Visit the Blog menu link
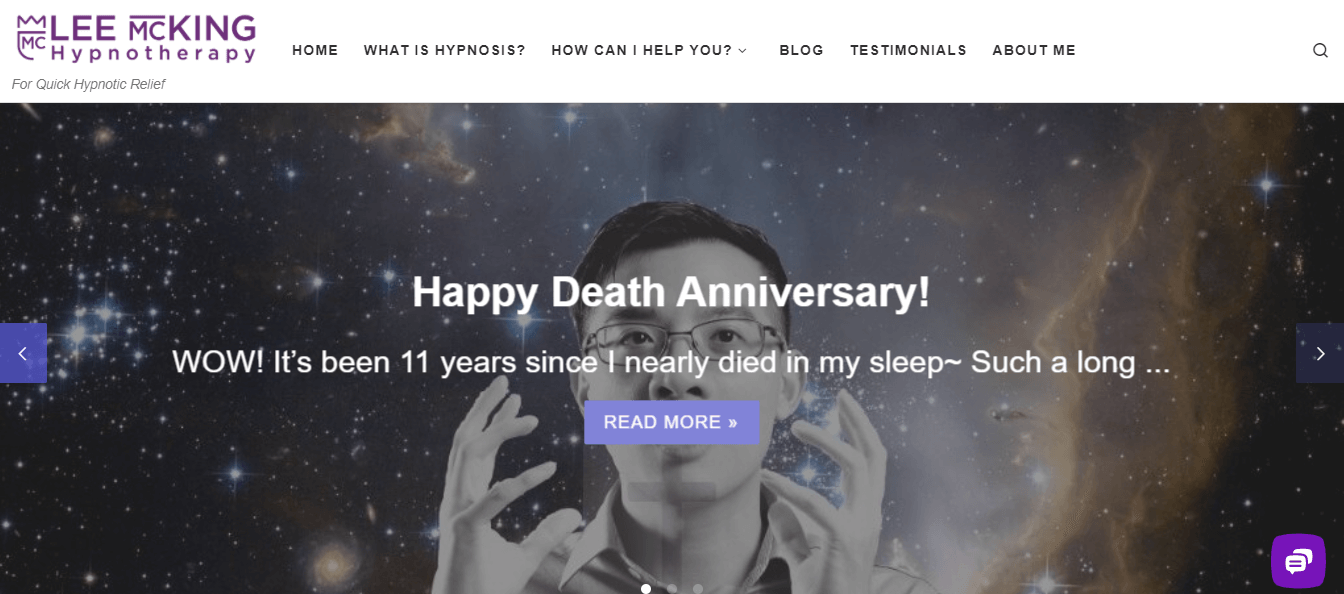 (x=801, y=50)
